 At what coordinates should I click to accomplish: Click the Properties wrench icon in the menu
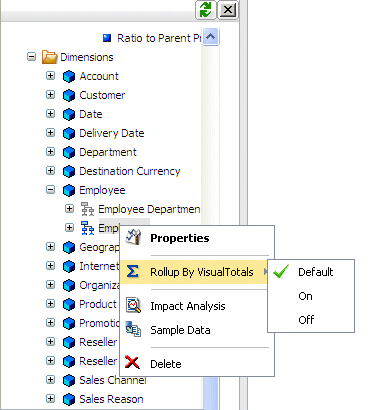[133, 237]
